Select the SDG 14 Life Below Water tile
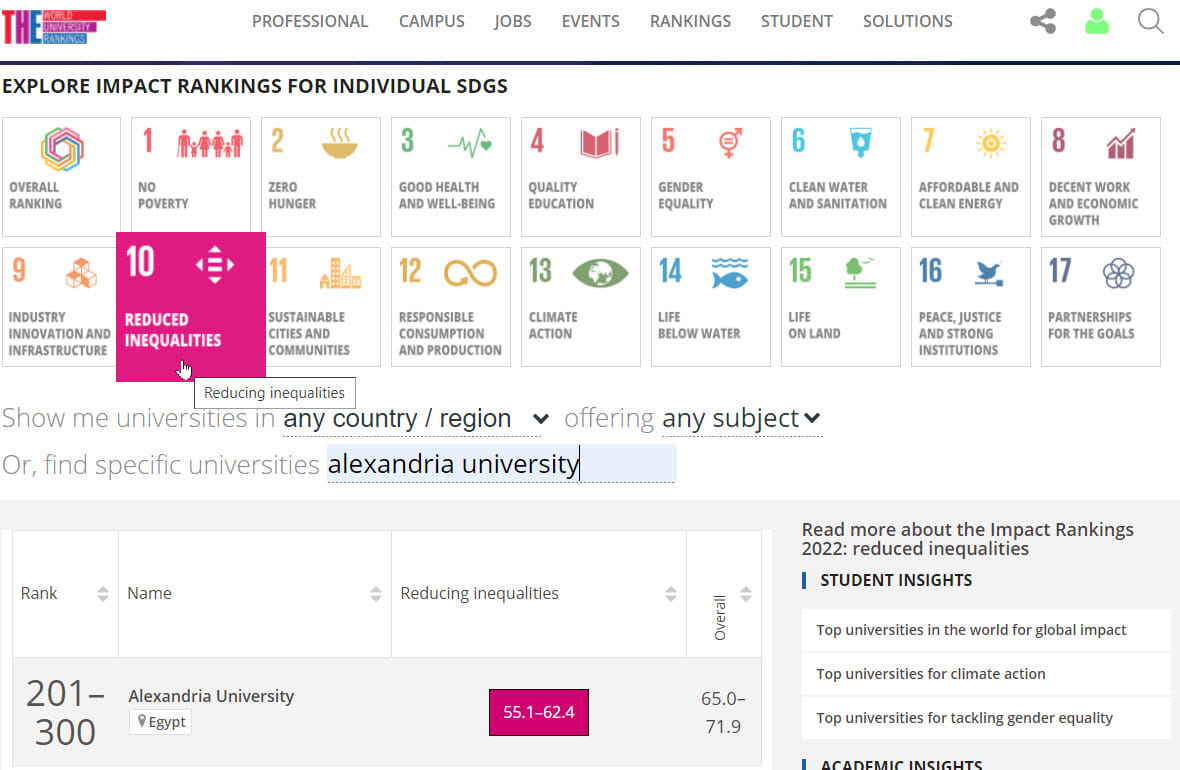This screenshot has width=1180, height=770. pyautogui.click(x=710, y=306)
